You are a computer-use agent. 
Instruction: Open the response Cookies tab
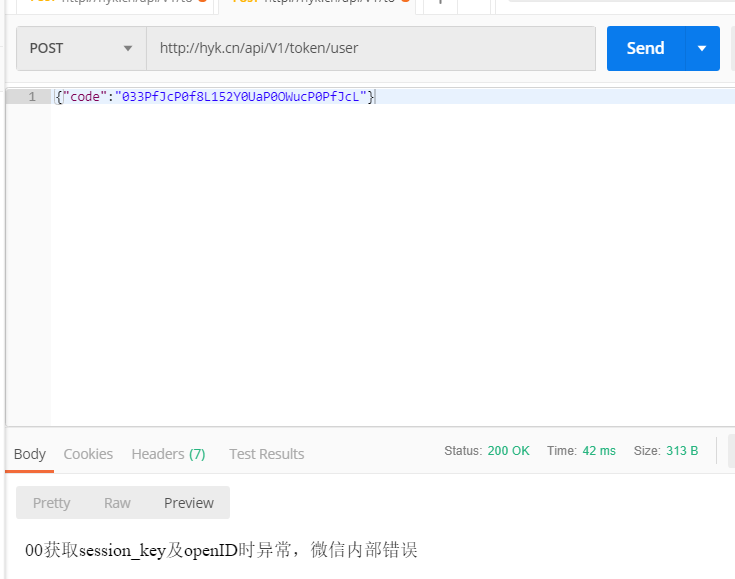tap(88, 454)
